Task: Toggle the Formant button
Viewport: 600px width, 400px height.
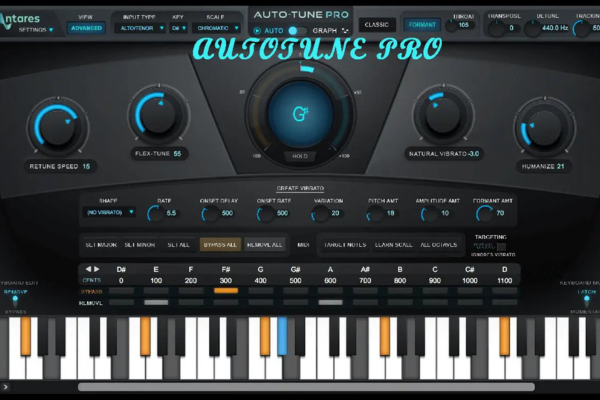Action: (422, 25)
